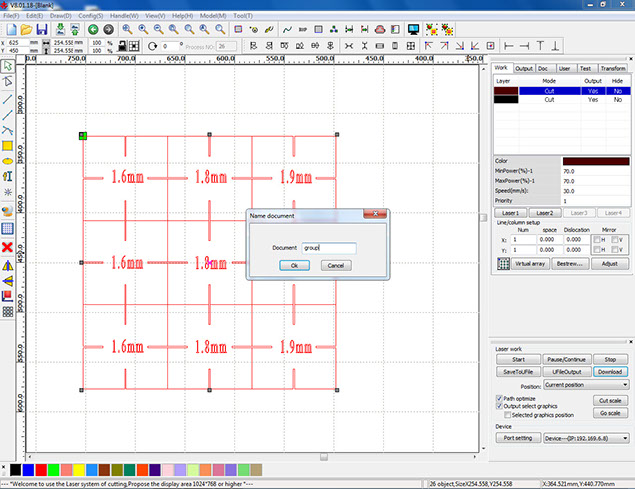635x489 pixels.
Task: Open the File menu
Action: coord(11,16)
